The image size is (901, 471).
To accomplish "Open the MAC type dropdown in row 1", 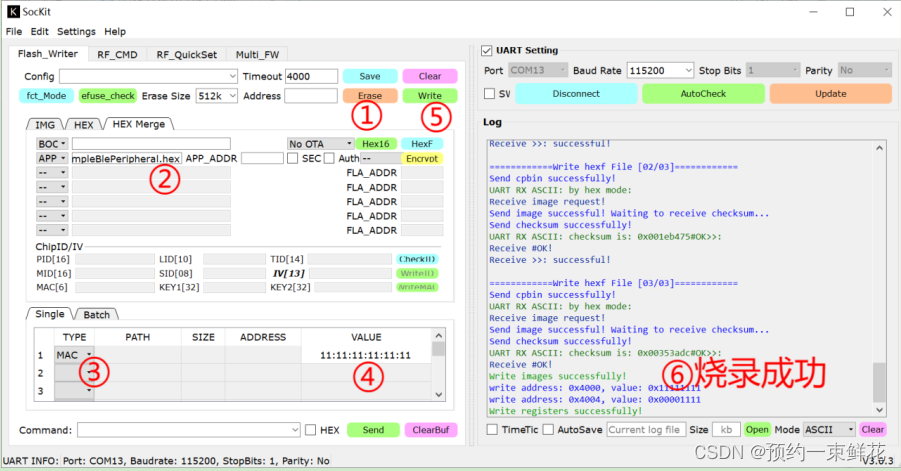I will (74, 355).
